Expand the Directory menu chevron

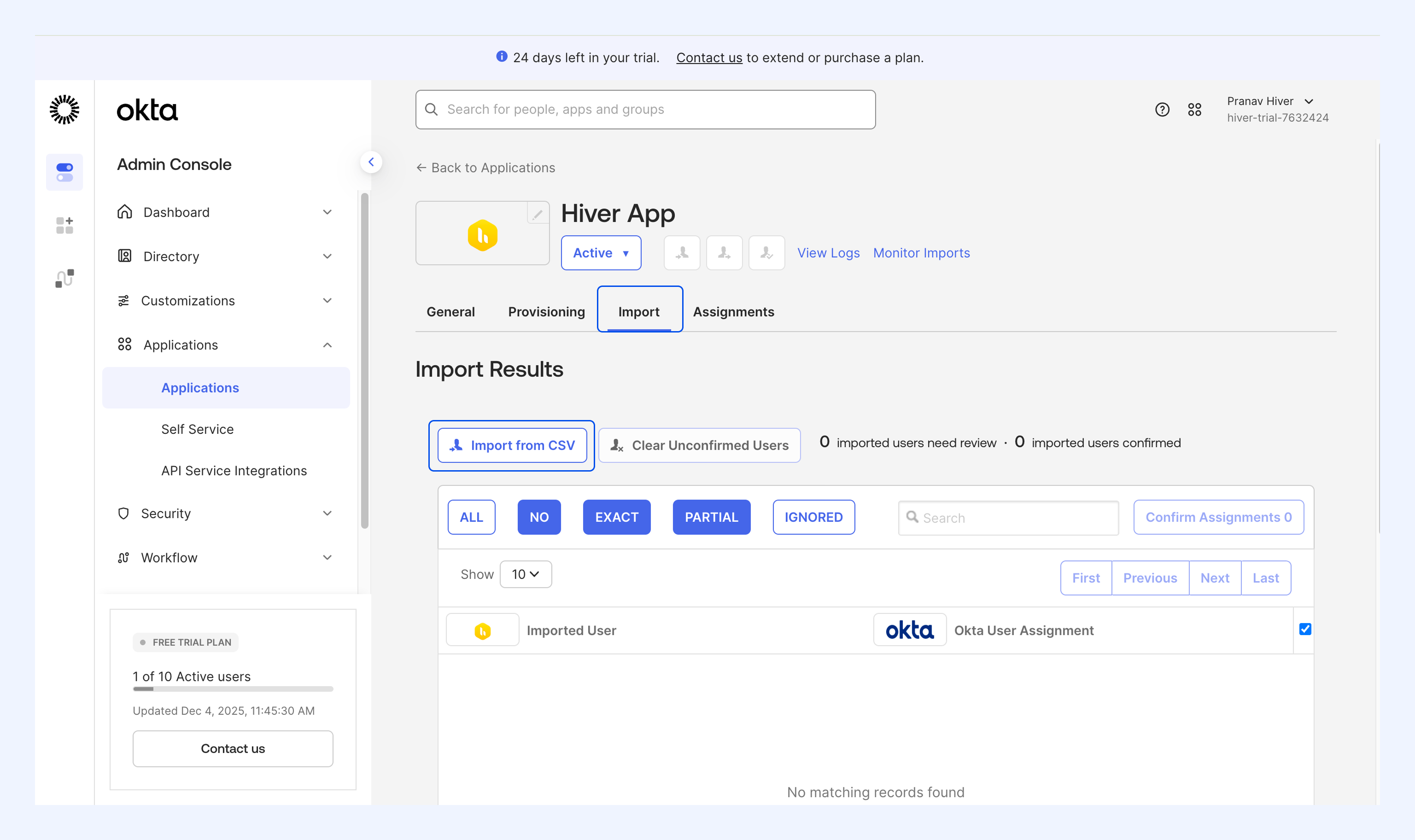tap(327, 256)
